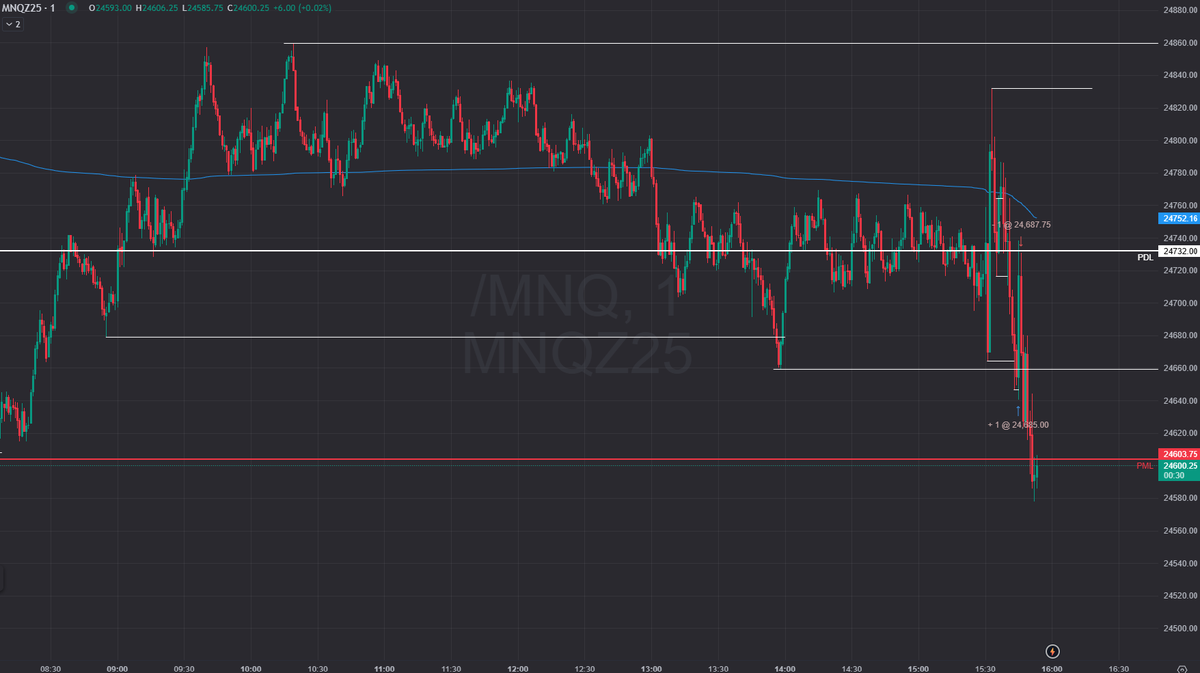
Task: Expand the collapsed indicators legend showing 2
Action: 12,24
